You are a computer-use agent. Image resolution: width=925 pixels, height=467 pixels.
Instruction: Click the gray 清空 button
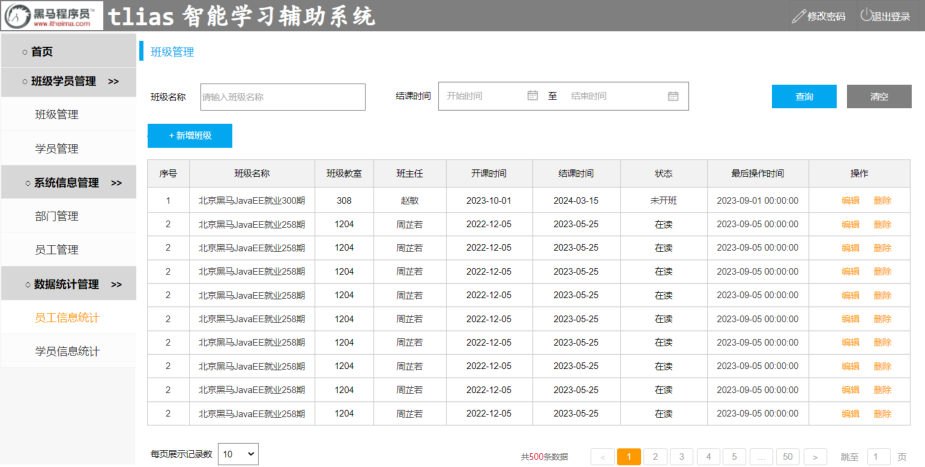pos(879,96)
